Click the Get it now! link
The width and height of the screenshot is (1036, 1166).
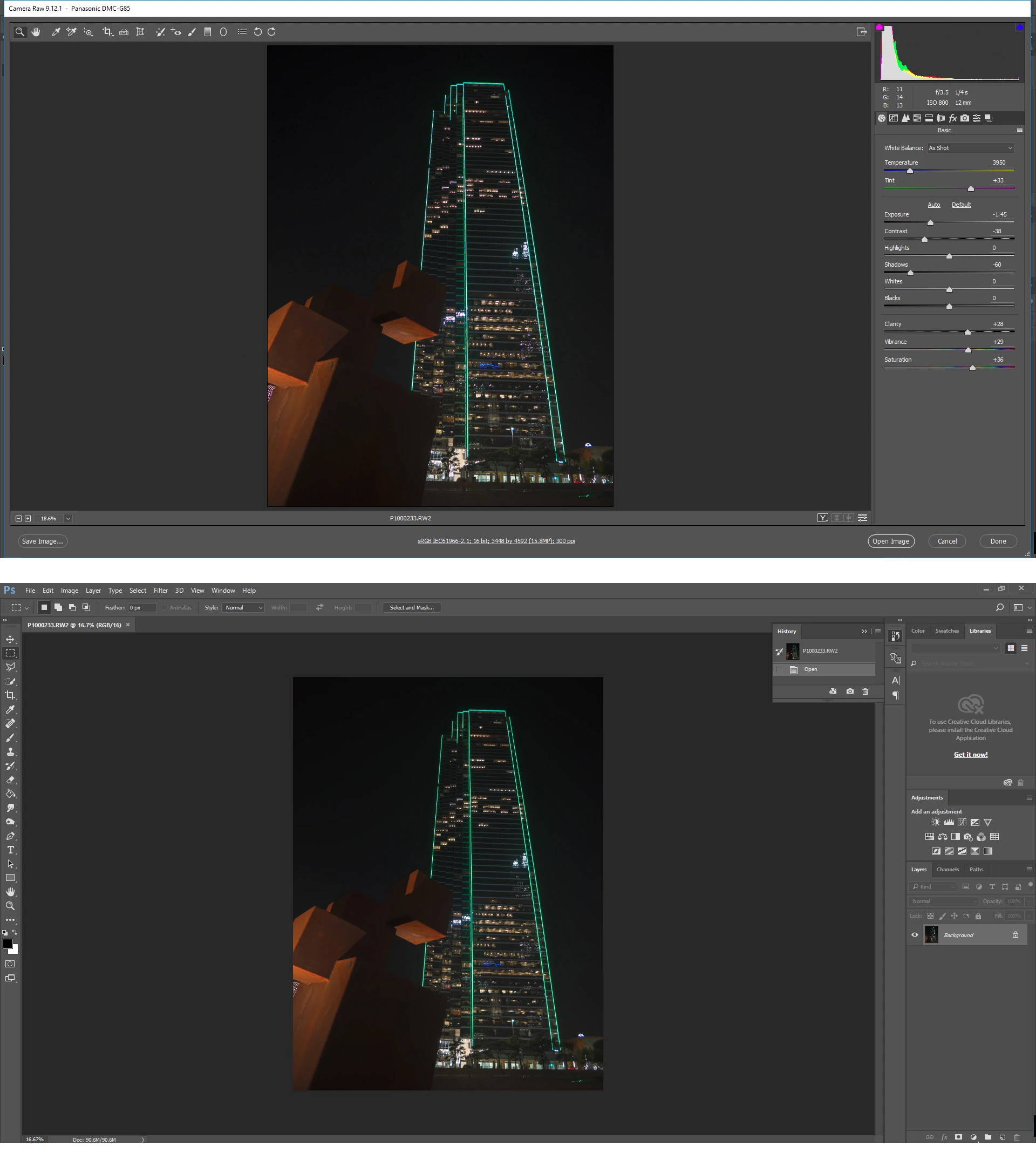(970, 755)
